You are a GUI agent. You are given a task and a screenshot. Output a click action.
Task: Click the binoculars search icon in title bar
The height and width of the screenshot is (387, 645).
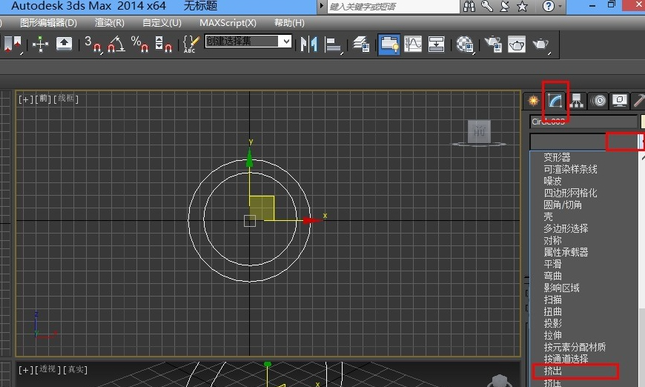click(469, 6)
